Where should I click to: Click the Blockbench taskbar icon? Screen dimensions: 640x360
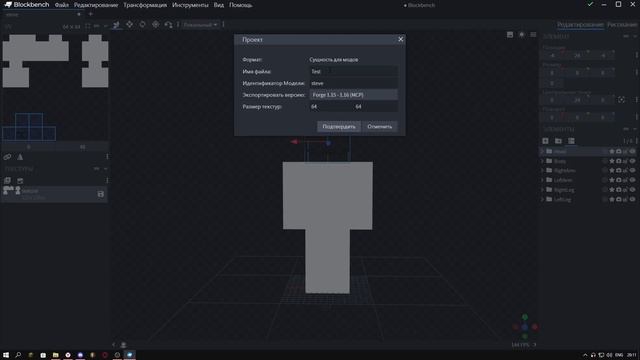[129, 355]
